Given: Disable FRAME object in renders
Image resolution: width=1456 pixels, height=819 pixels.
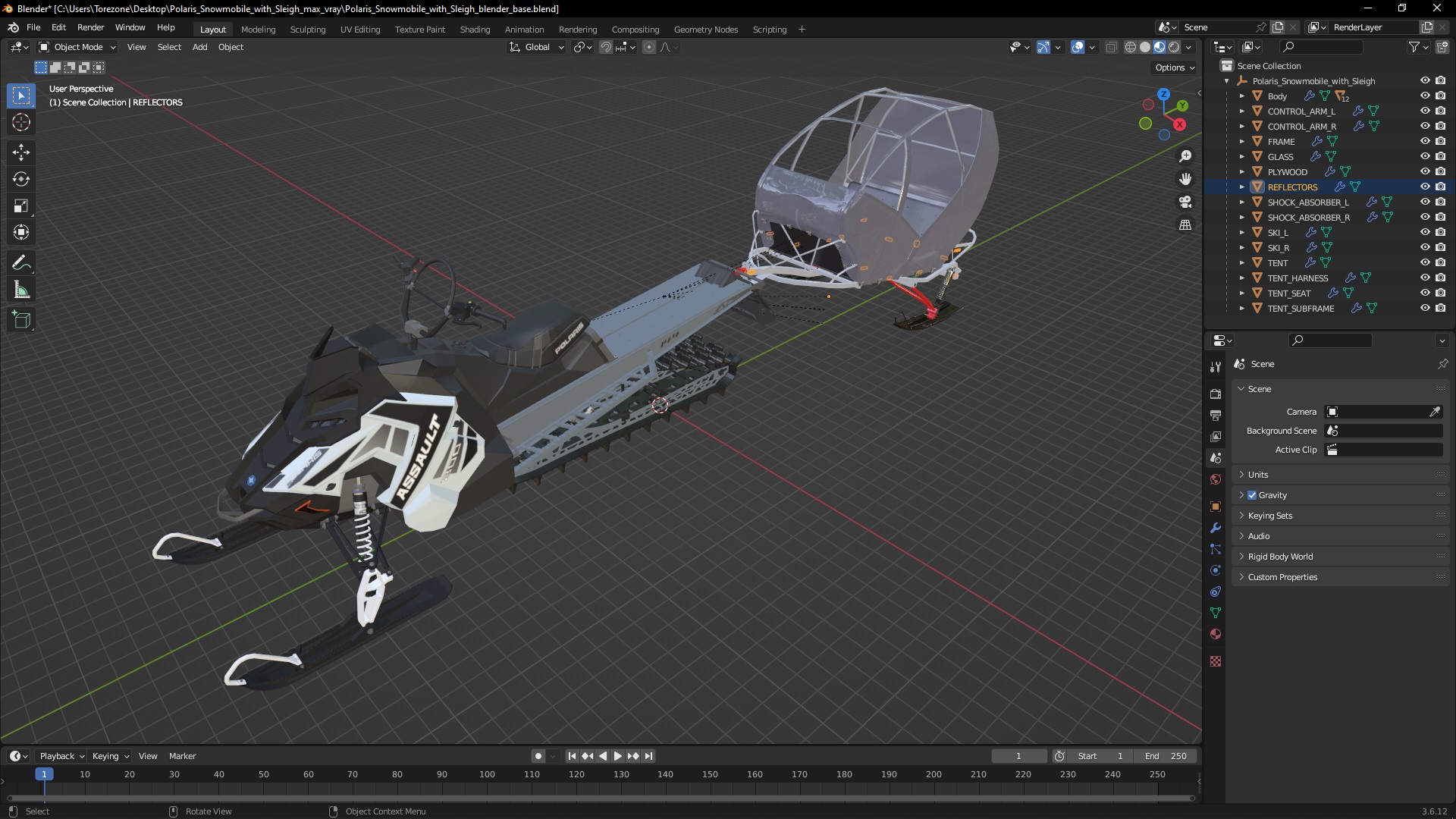Looking at the screenshot, I should tap(1440, 142).
